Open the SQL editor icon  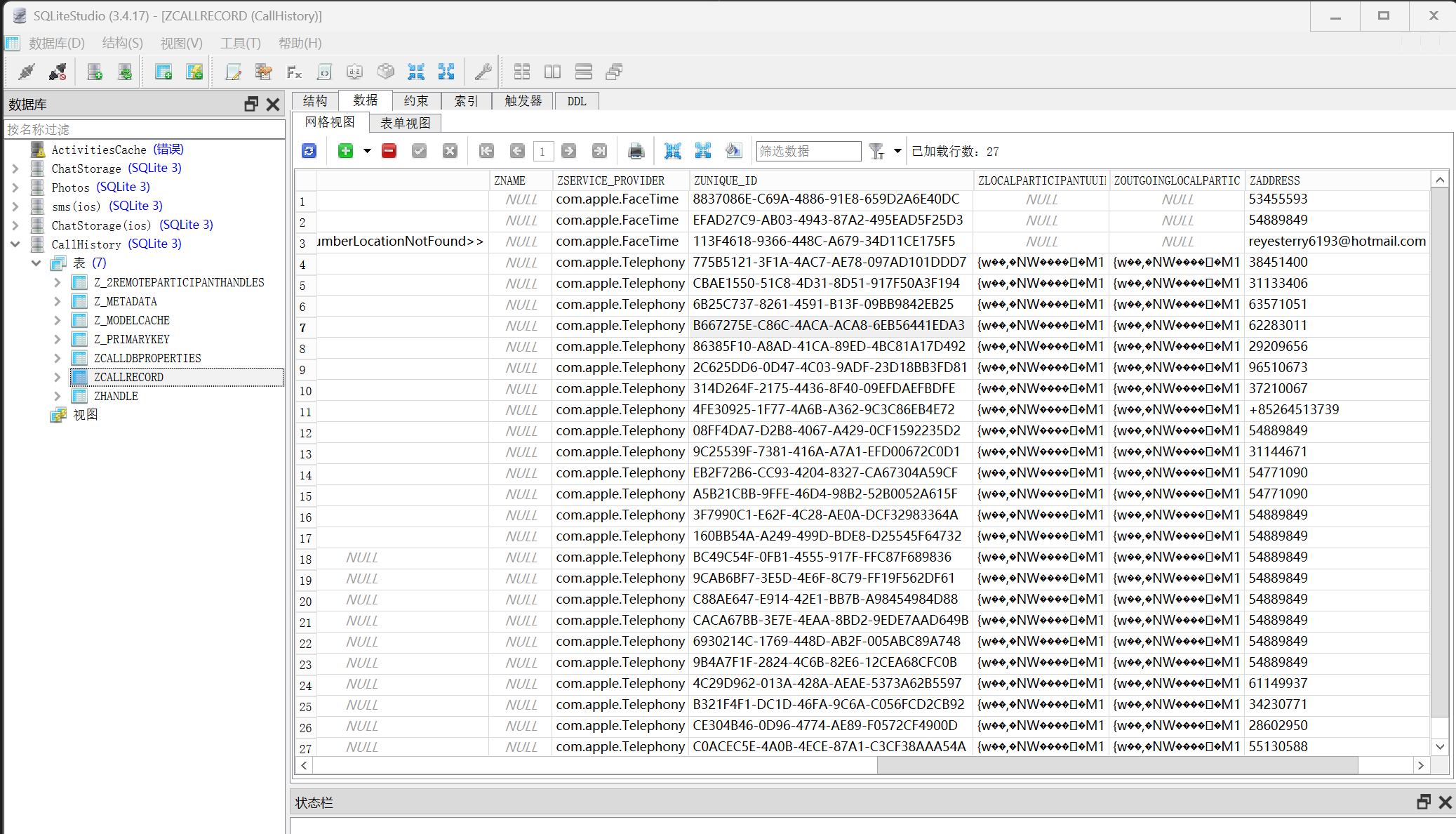[x=233, y=72]
